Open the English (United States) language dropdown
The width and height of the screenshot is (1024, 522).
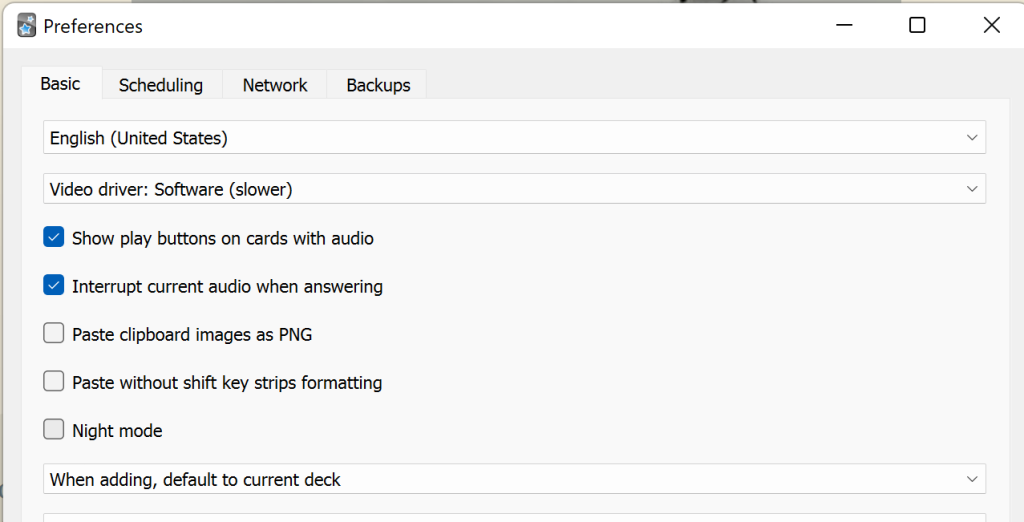[500, 138]
